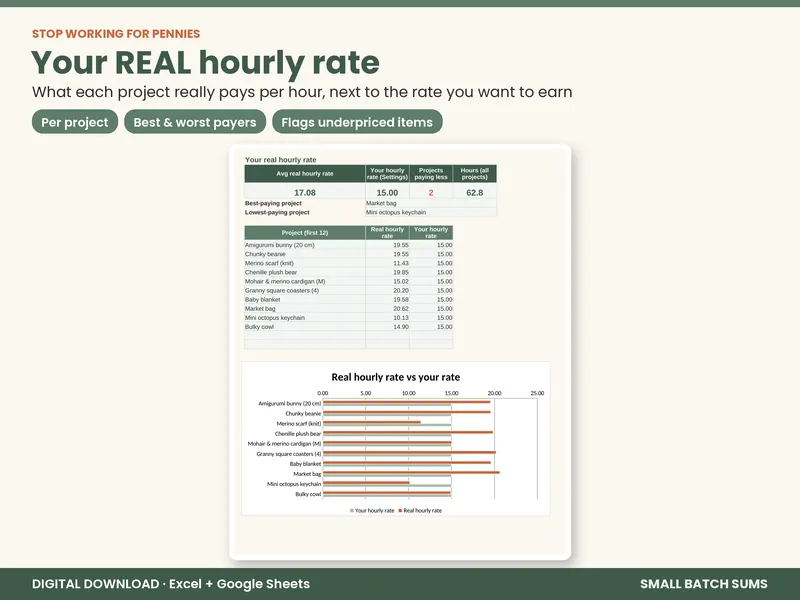800x600 pixels.
Task: Select 'Market bag' row in project table
Action: (348, 309)
